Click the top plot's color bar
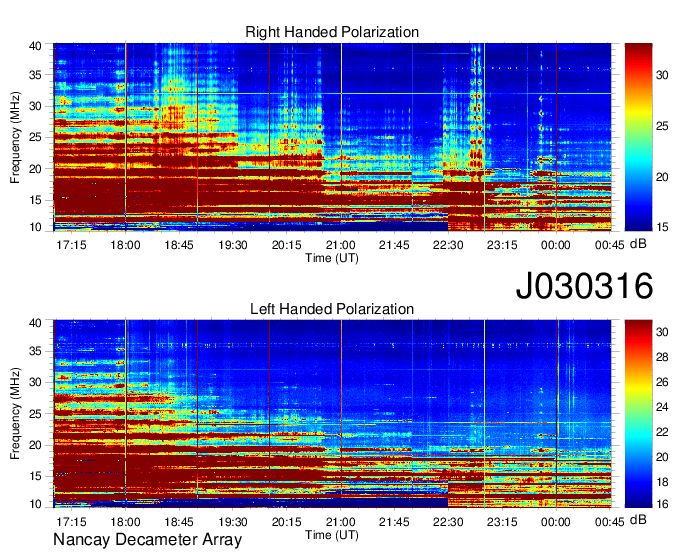This screenshot has width=680, height=552. tap(638, 137)
